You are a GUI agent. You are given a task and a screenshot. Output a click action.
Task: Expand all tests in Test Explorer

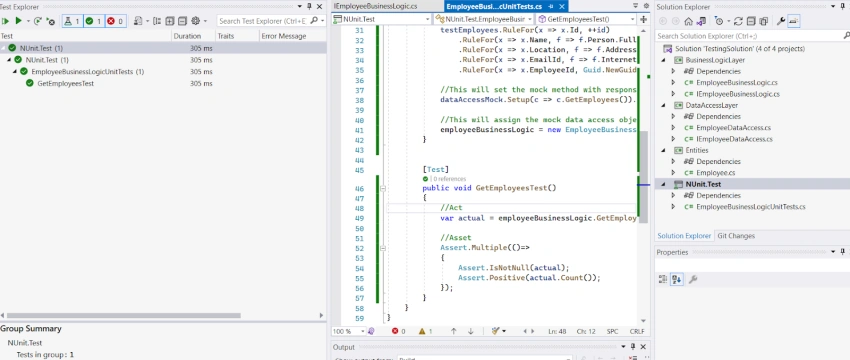[x=170, y=21]
